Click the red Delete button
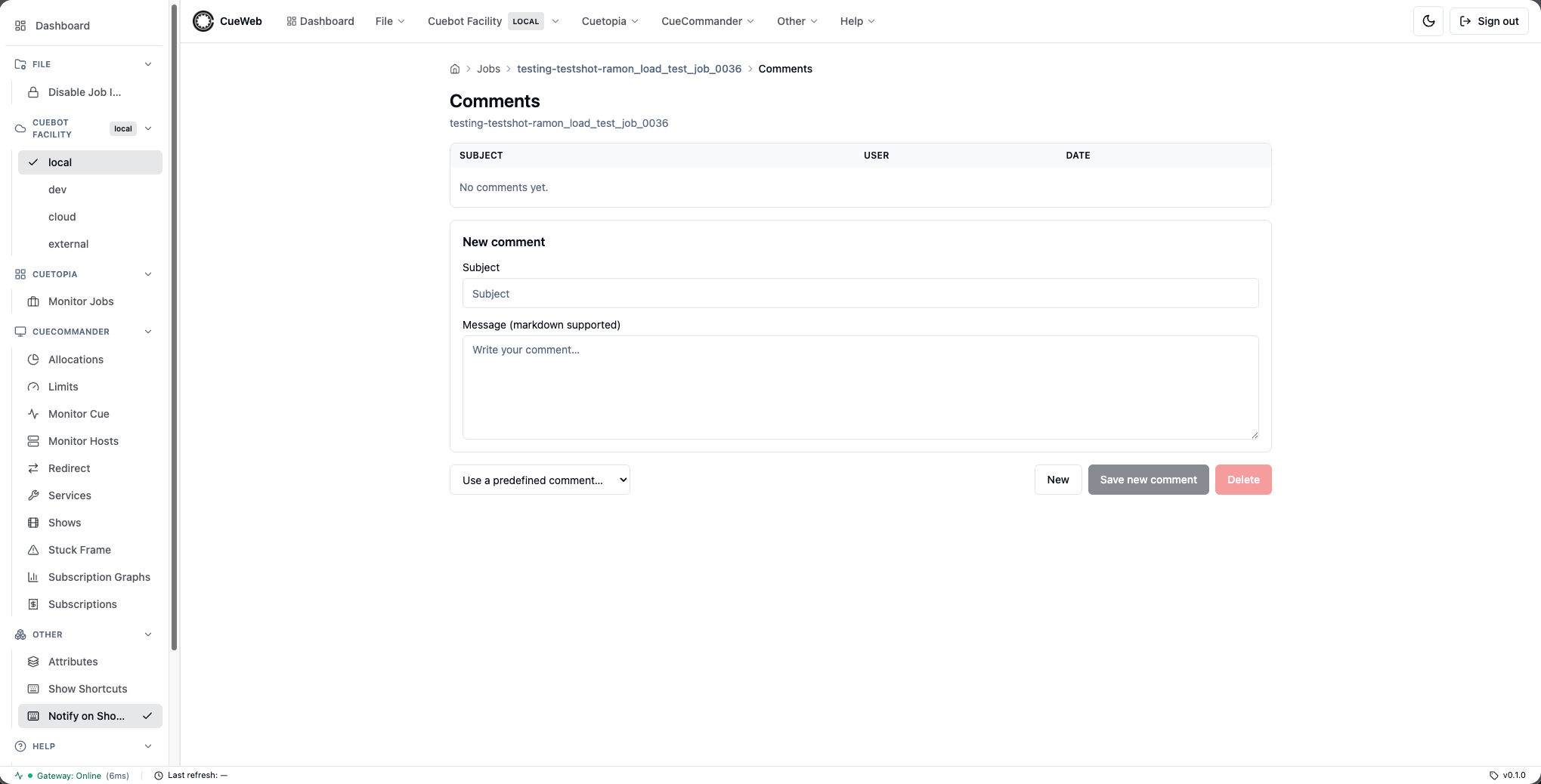This screenshot has width=1541, height=784. click(x=1243, y=480)
